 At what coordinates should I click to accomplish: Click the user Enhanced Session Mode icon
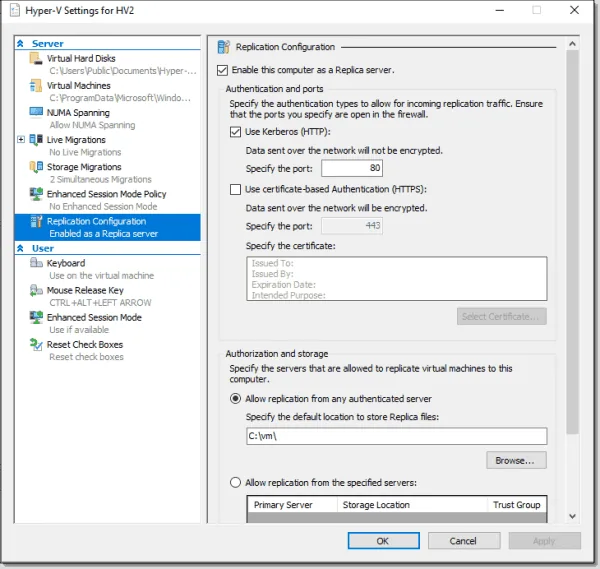tap(36, 317)
